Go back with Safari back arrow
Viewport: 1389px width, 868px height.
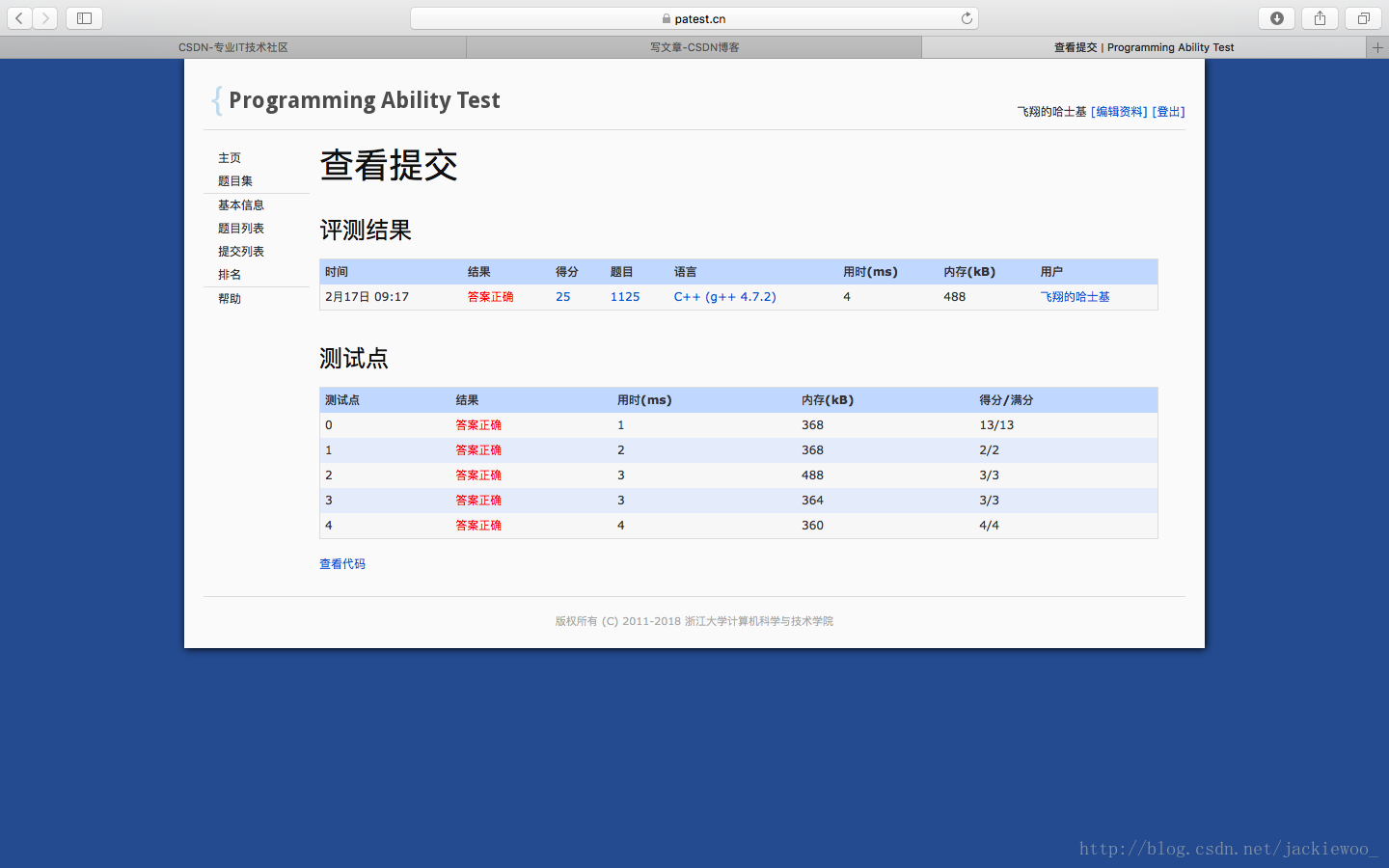tap(19, 18)
